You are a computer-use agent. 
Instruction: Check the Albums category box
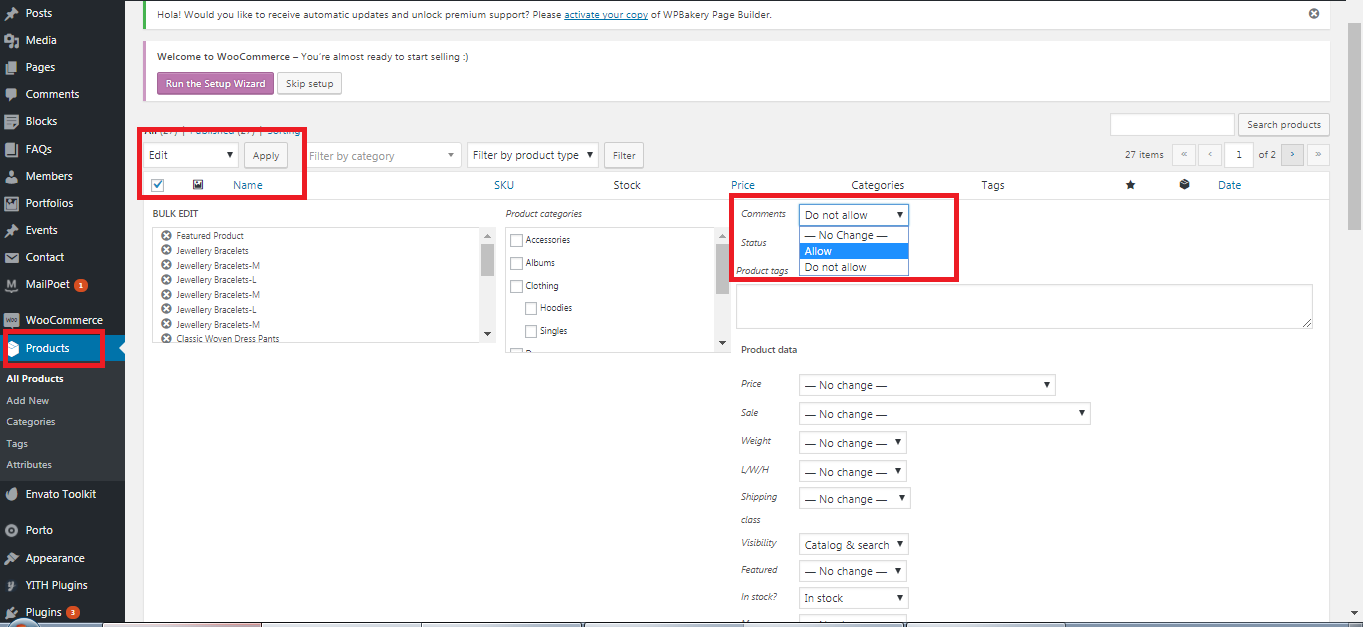point(517,263)
